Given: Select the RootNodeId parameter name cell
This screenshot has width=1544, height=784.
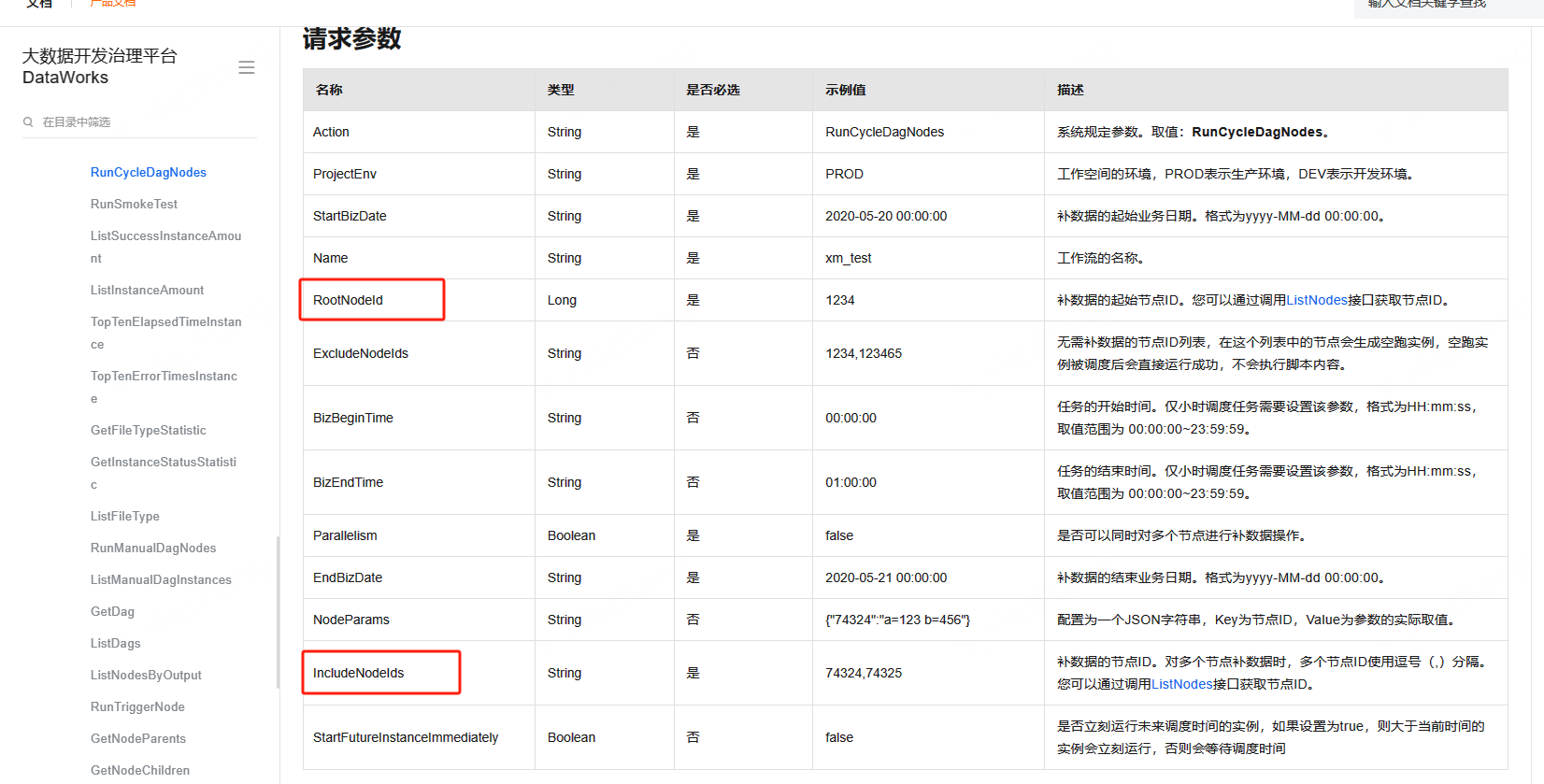Looking at the screenshot, I should pos(419,300).
